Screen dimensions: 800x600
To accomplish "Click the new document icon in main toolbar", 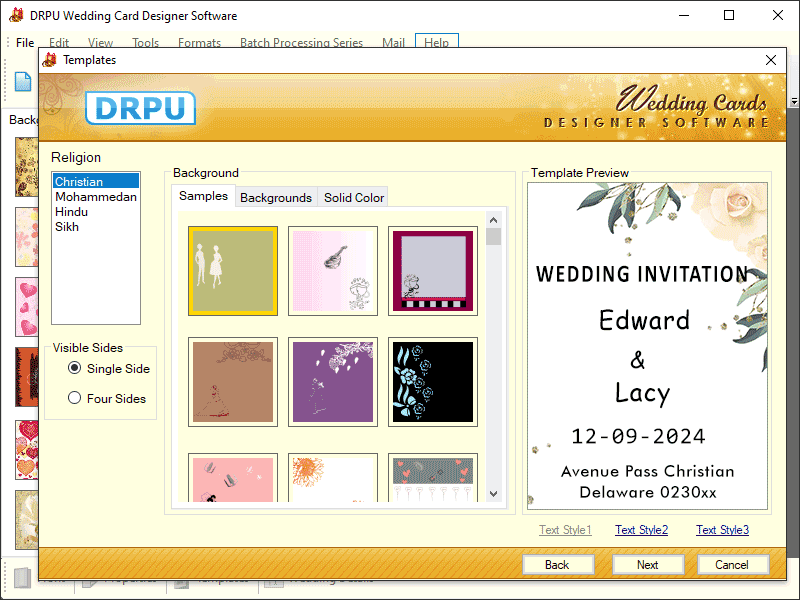I will pyautogui.click(x=23, y=82).
